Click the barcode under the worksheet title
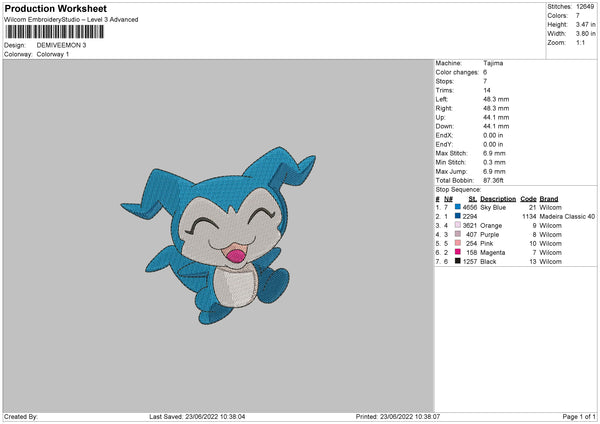The width and height of the screenshot is (600, 424). click(x=55, y=32)
